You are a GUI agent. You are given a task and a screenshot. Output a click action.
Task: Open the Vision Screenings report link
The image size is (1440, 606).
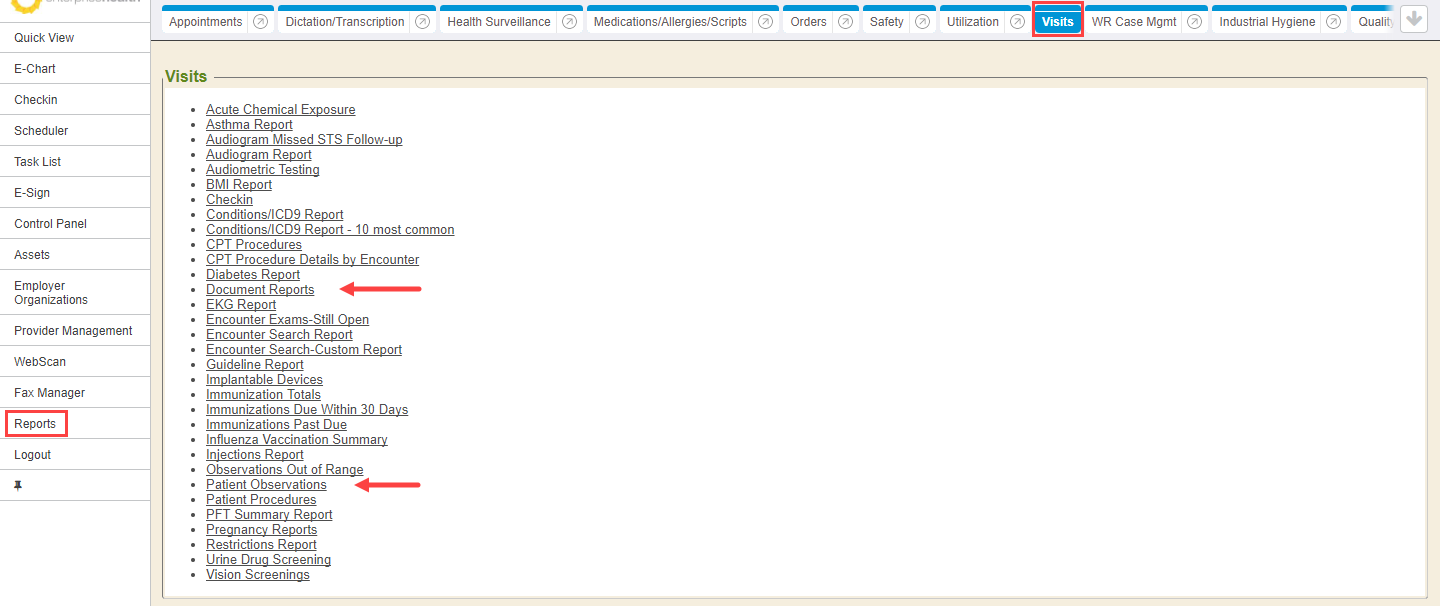point(257,575)
